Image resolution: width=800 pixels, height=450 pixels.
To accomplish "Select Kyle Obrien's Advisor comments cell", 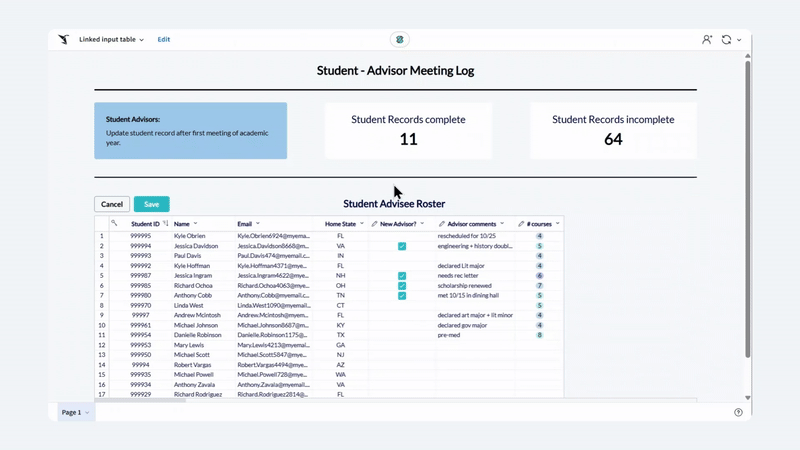I will pos(476,236).
